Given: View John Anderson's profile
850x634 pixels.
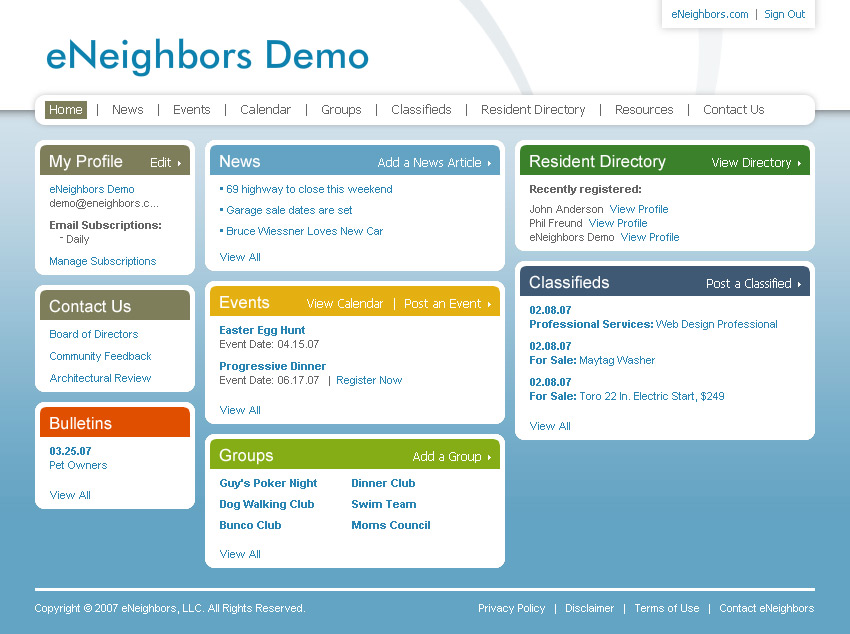Looking at the screenshot, I should (639, 209).
